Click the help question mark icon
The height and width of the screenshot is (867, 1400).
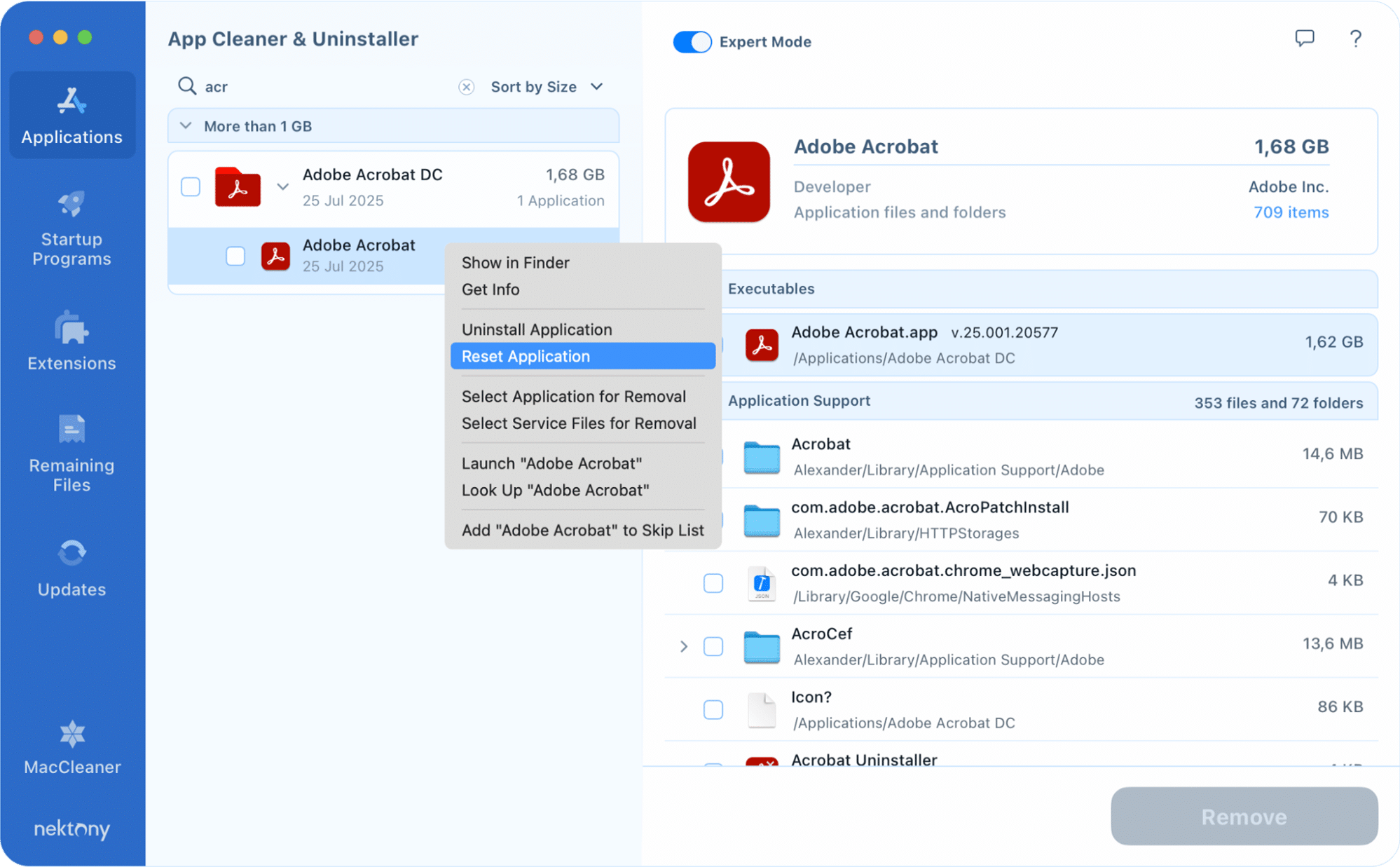pos(1355,39)
